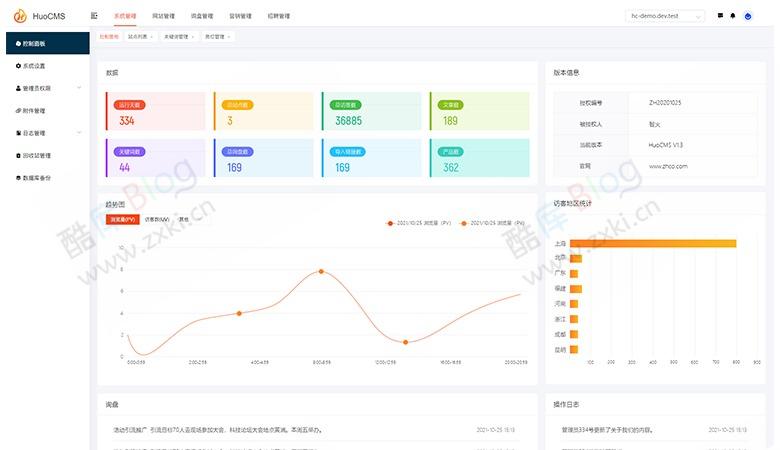Screen dimensions: 780x450
Task: Close the 岗位管理 page tab
Action: point(228,37)
